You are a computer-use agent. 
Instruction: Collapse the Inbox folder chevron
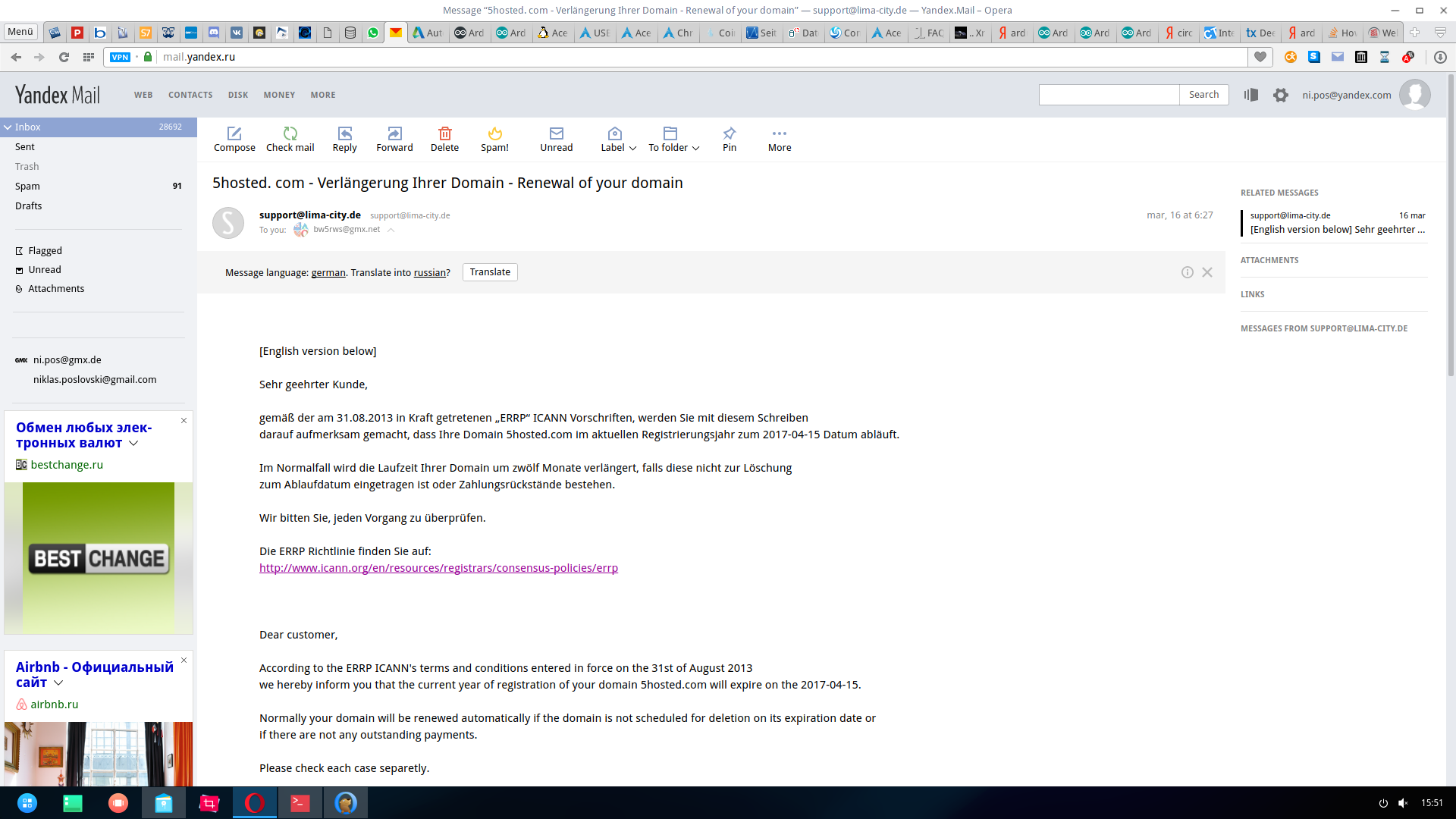point(8,127)
